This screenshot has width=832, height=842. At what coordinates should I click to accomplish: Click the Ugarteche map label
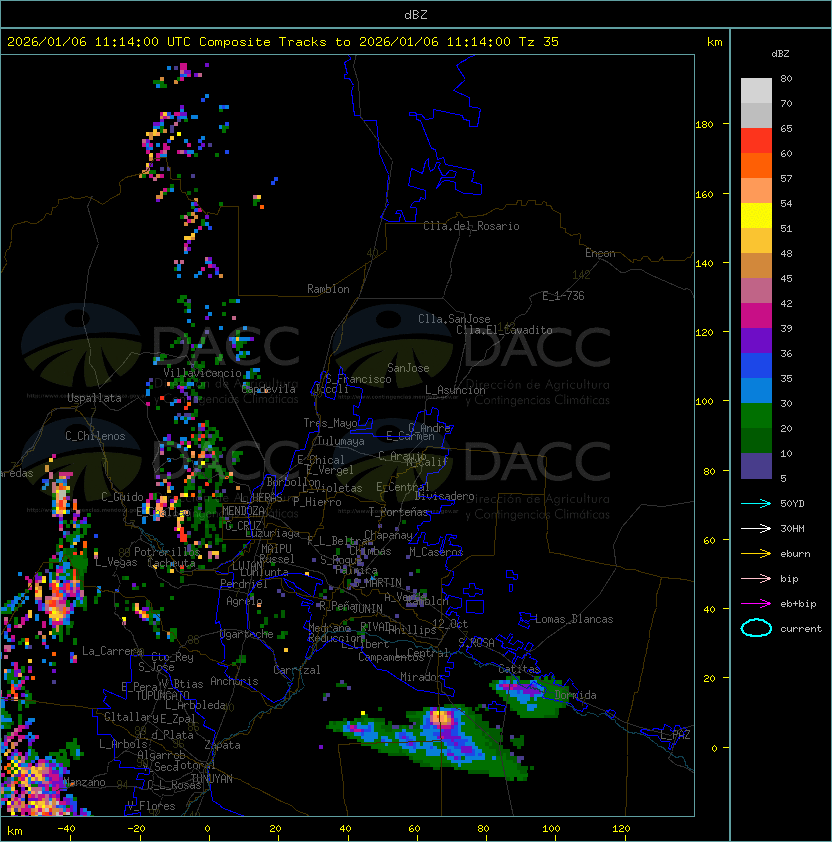tap(247, 634)
